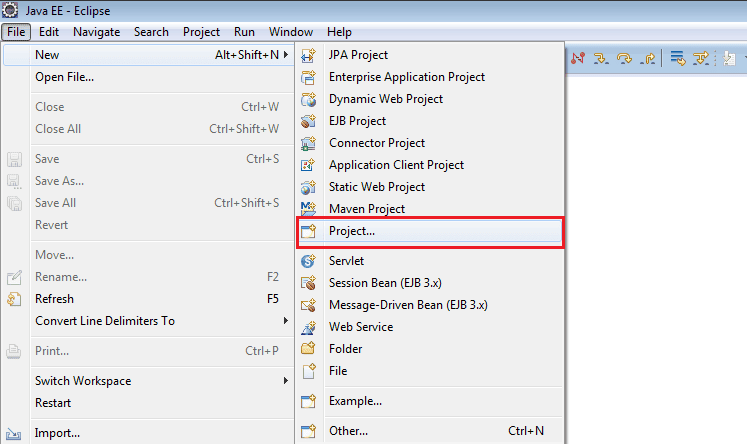Image resolution: width=747 pixels, height=444 pixels.
Task: Click the Message-Driven Bean (EJB 3.x) icon
Action: pos(308,305)
